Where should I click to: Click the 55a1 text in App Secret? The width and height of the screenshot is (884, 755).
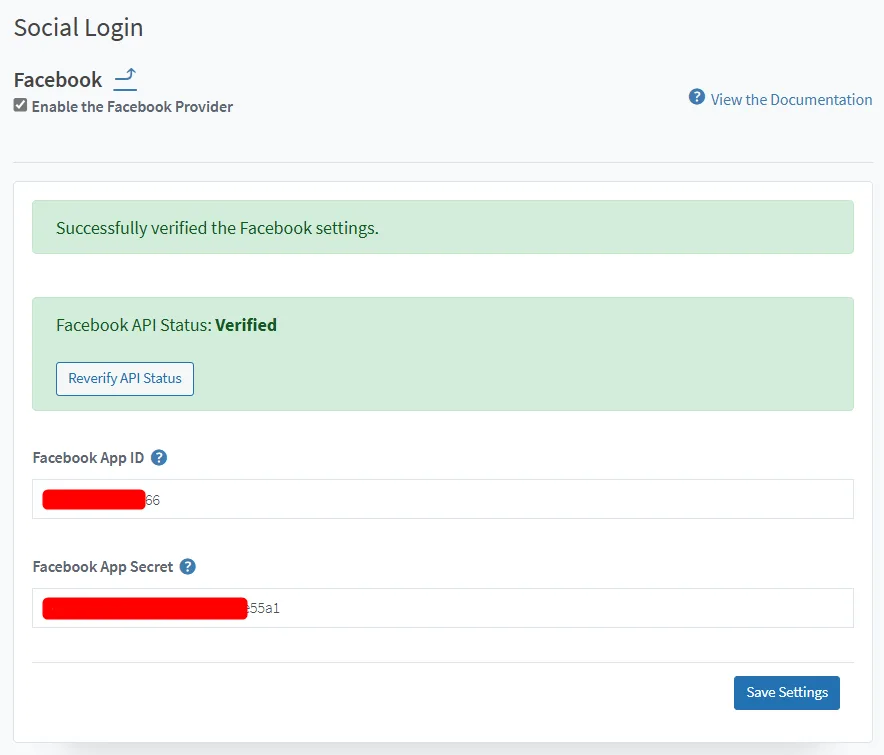coord(263,607)
